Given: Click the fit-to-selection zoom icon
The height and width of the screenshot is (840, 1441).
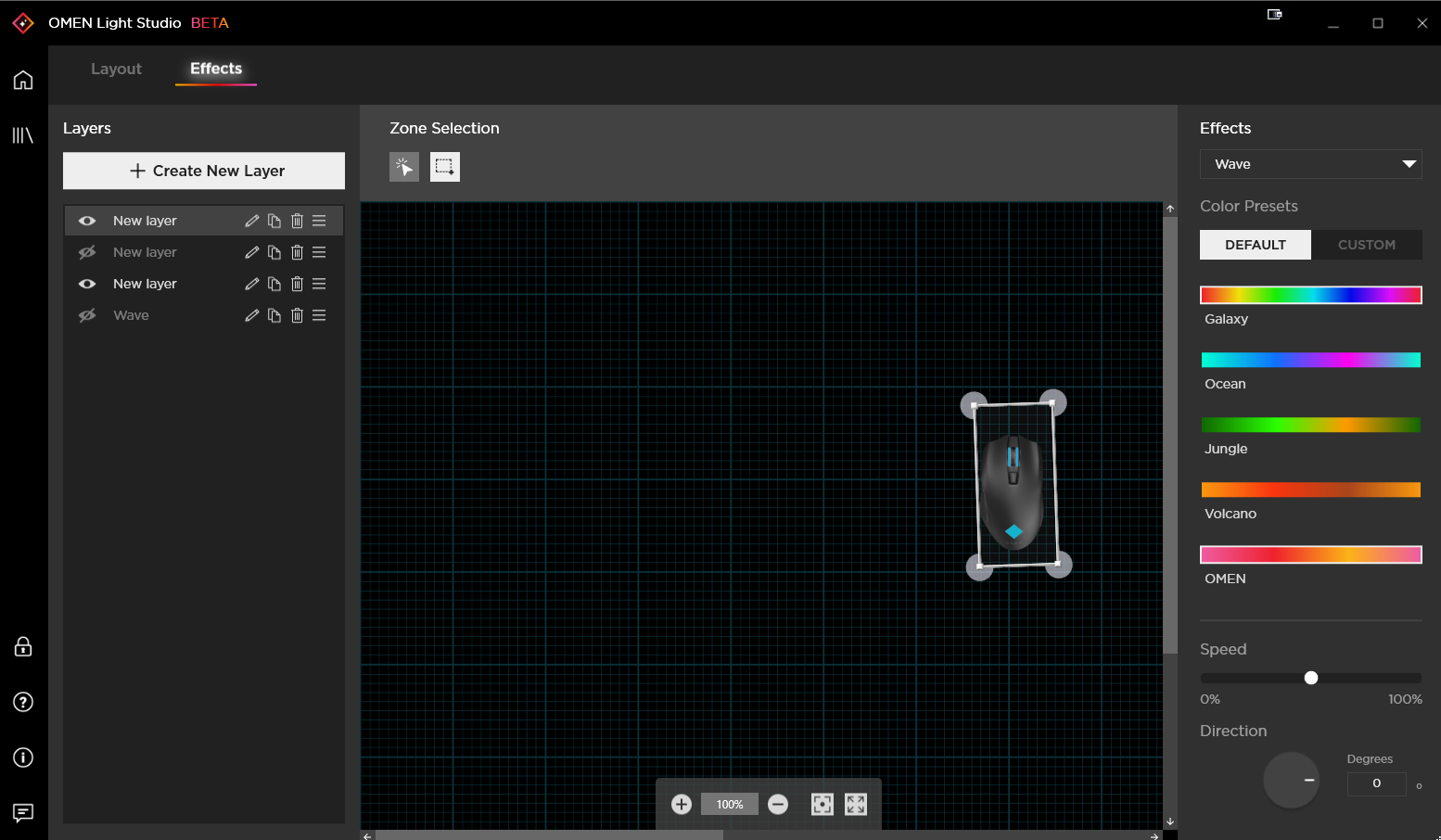Looking at the screenshot, I should tap(823, 804).
